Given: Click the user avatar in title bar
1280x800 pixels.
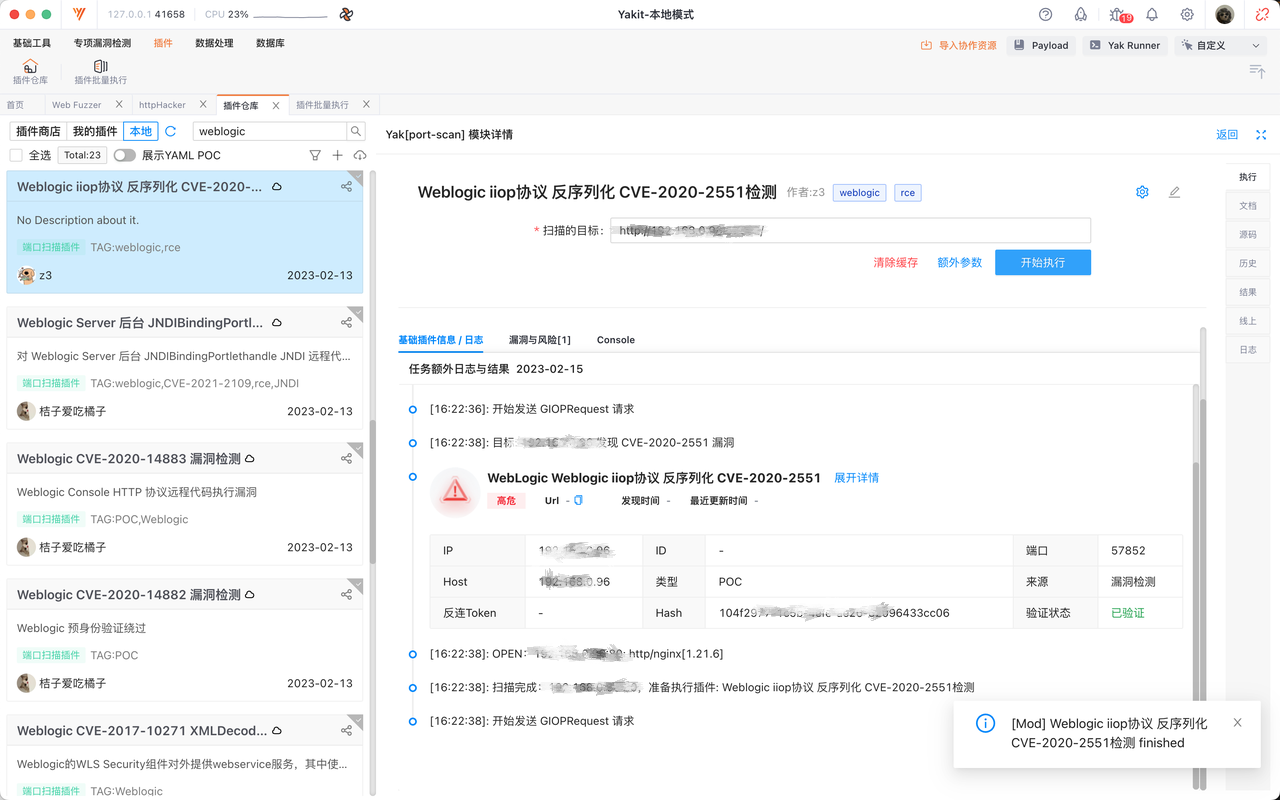Looking at the screenshot, I should pos(1225,15).
